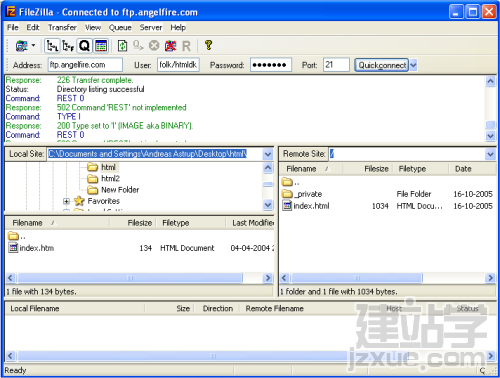Toggle the remote directory tree view
The height and width of the screenshot is (378, 500).
(68, 46)
